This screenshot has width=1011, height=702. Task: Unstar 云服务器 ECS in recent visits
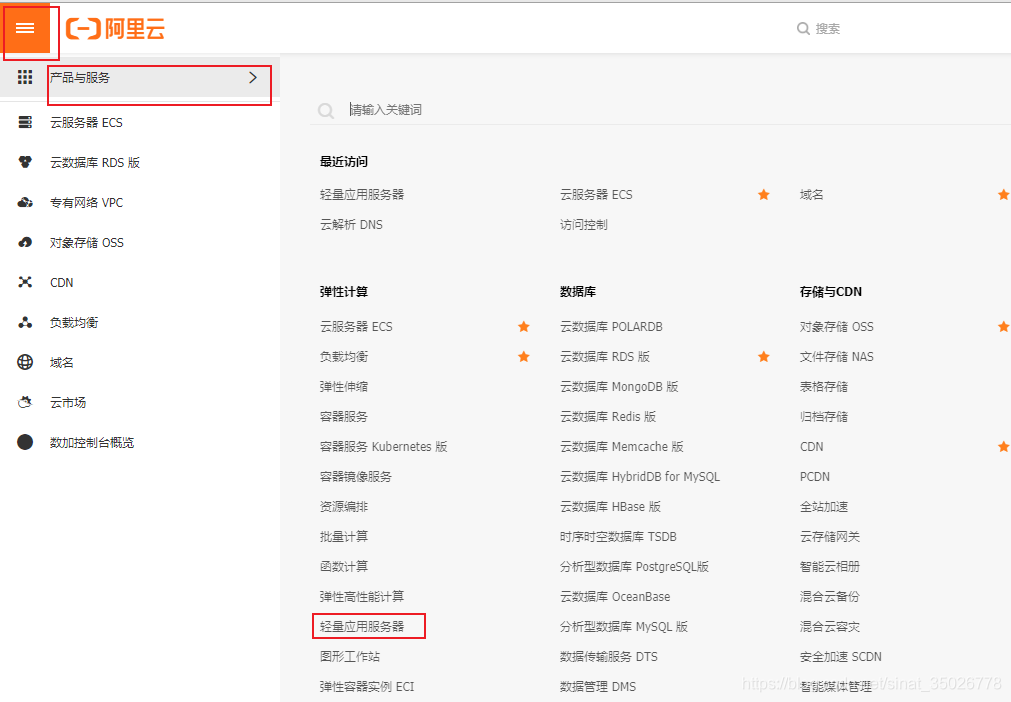tap(763, 195)
